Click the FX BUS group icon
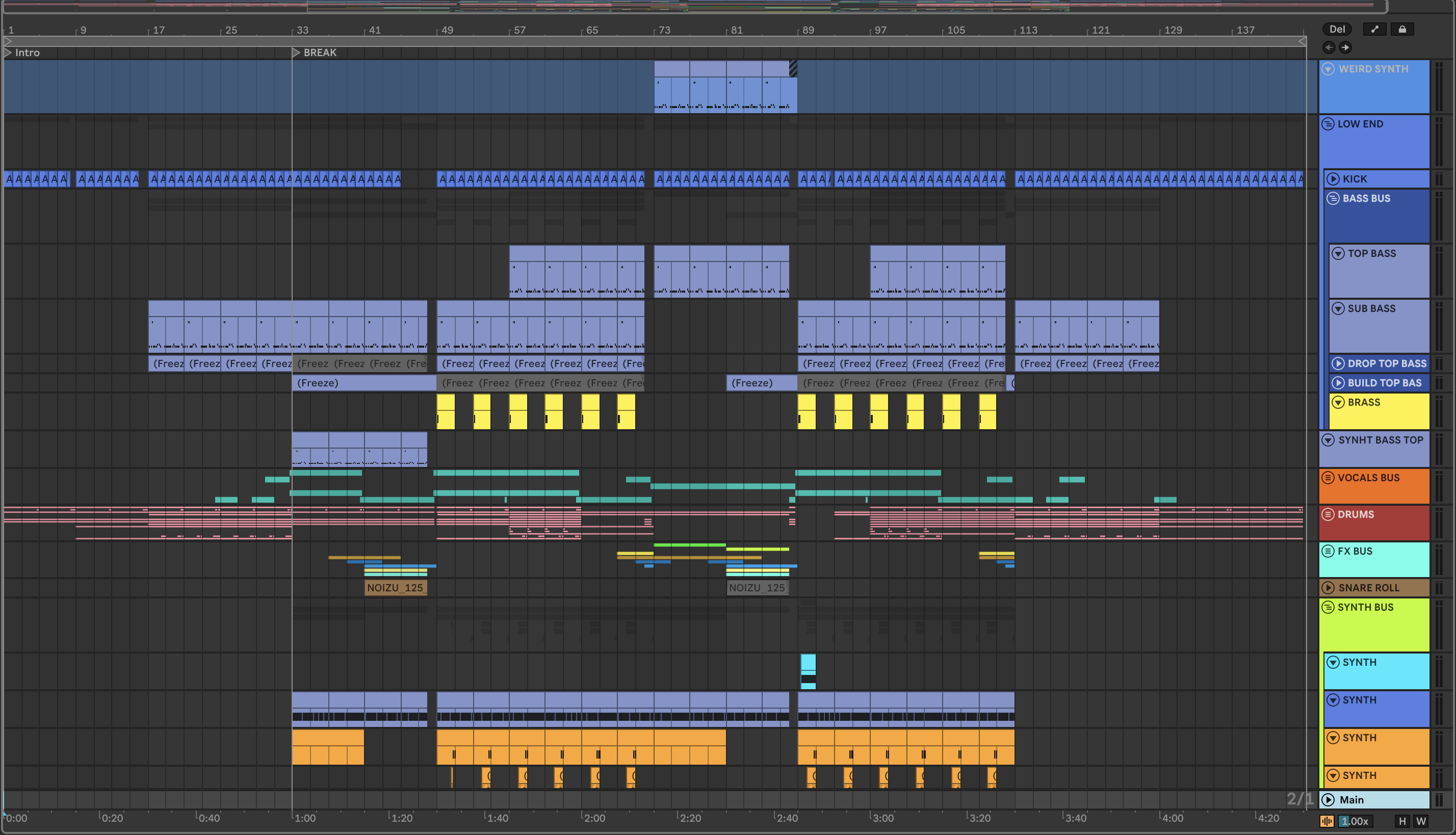1456x835 pixels. pos(1328,551)
